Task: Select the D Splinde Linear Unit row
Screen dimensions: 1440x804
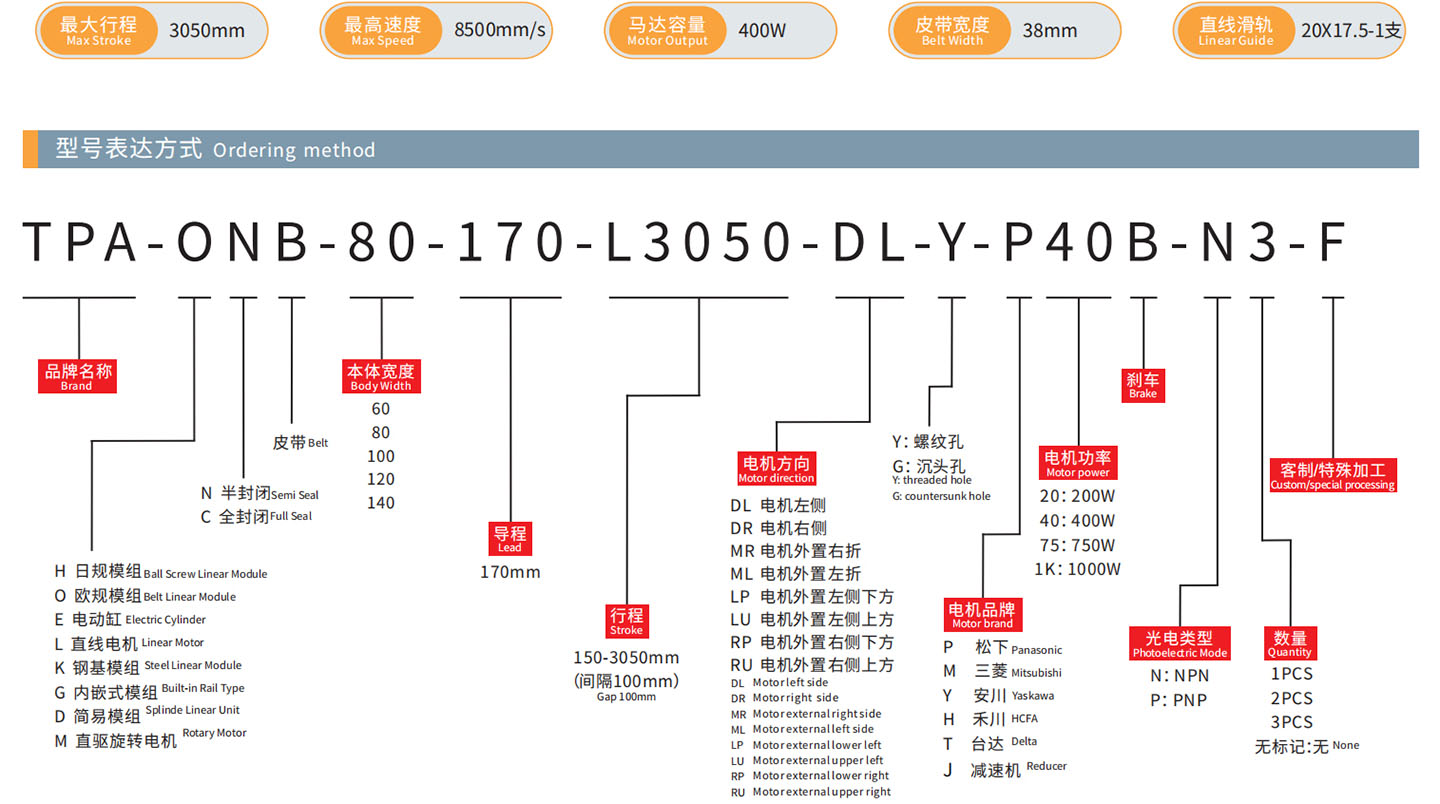Action: coord(147,715)
